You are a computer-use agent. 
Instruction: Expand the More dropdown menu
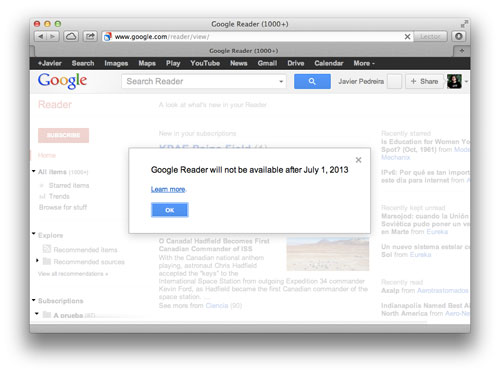[364, 63]
